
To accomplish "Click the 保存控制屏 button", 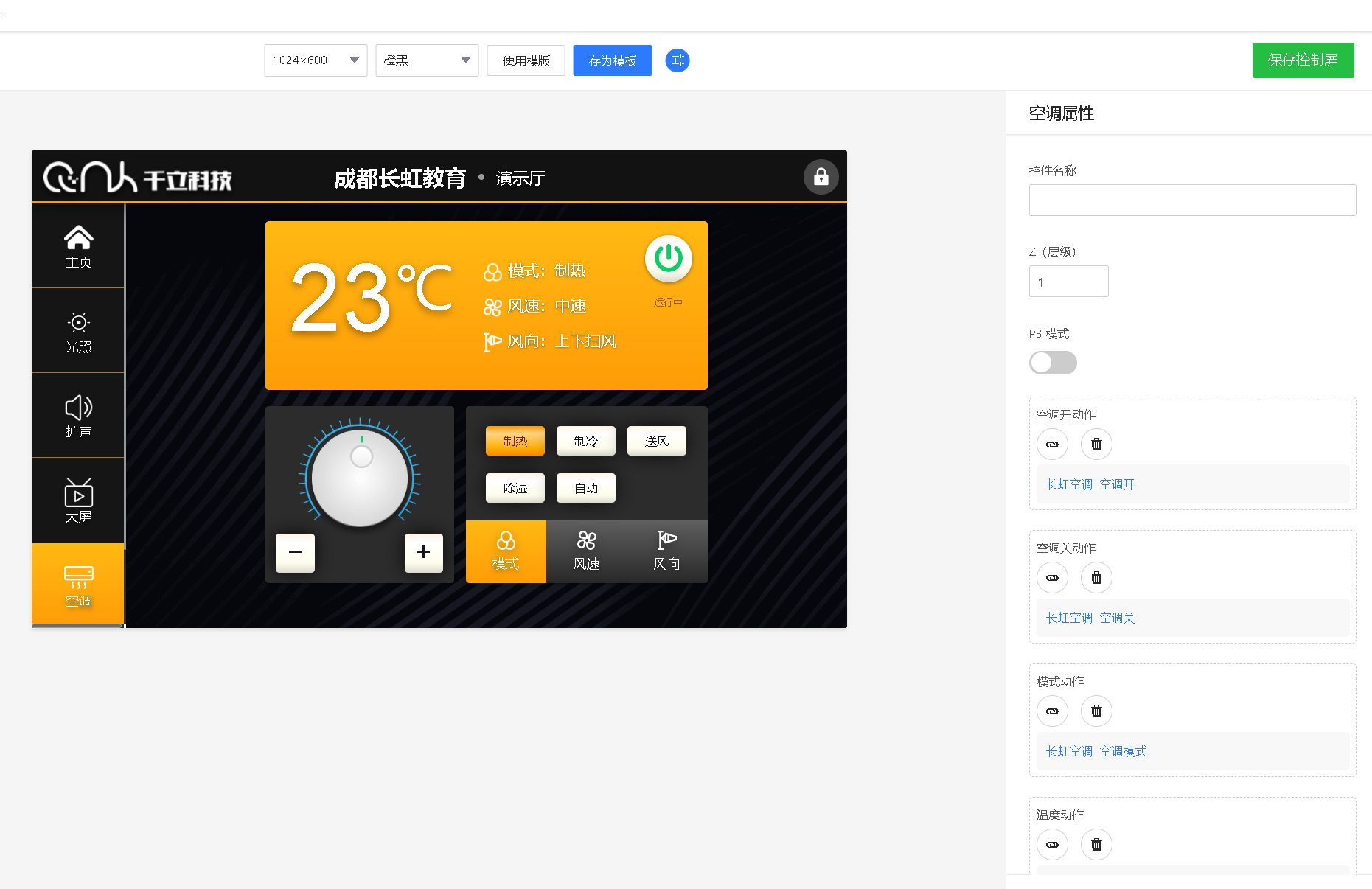I will coord(1303,60).
